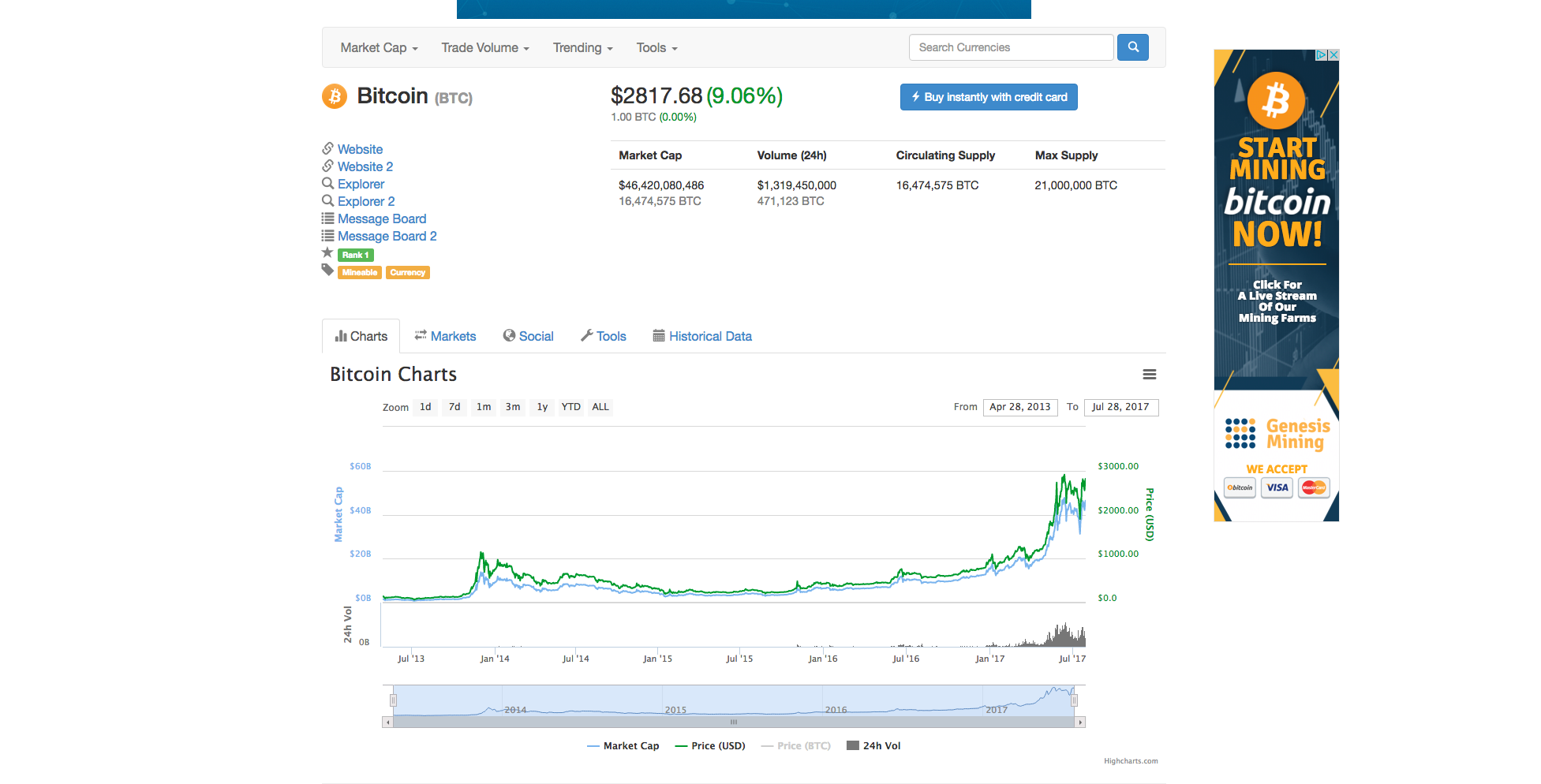Click the right navigator range handle
The height and width of the screenshot is (784, 1541).
click(x=1074, y=700)
